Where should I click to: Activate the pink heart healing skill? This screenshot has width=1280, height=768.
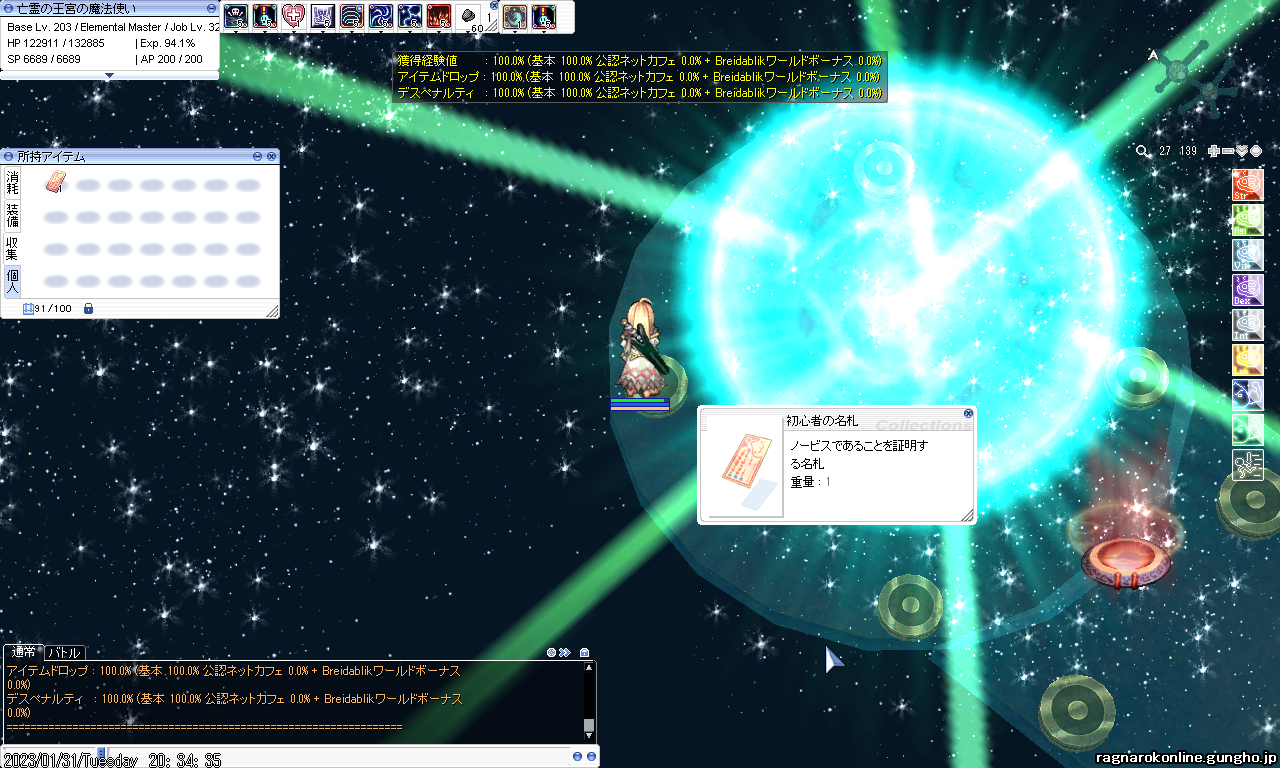tap(294, 15)
